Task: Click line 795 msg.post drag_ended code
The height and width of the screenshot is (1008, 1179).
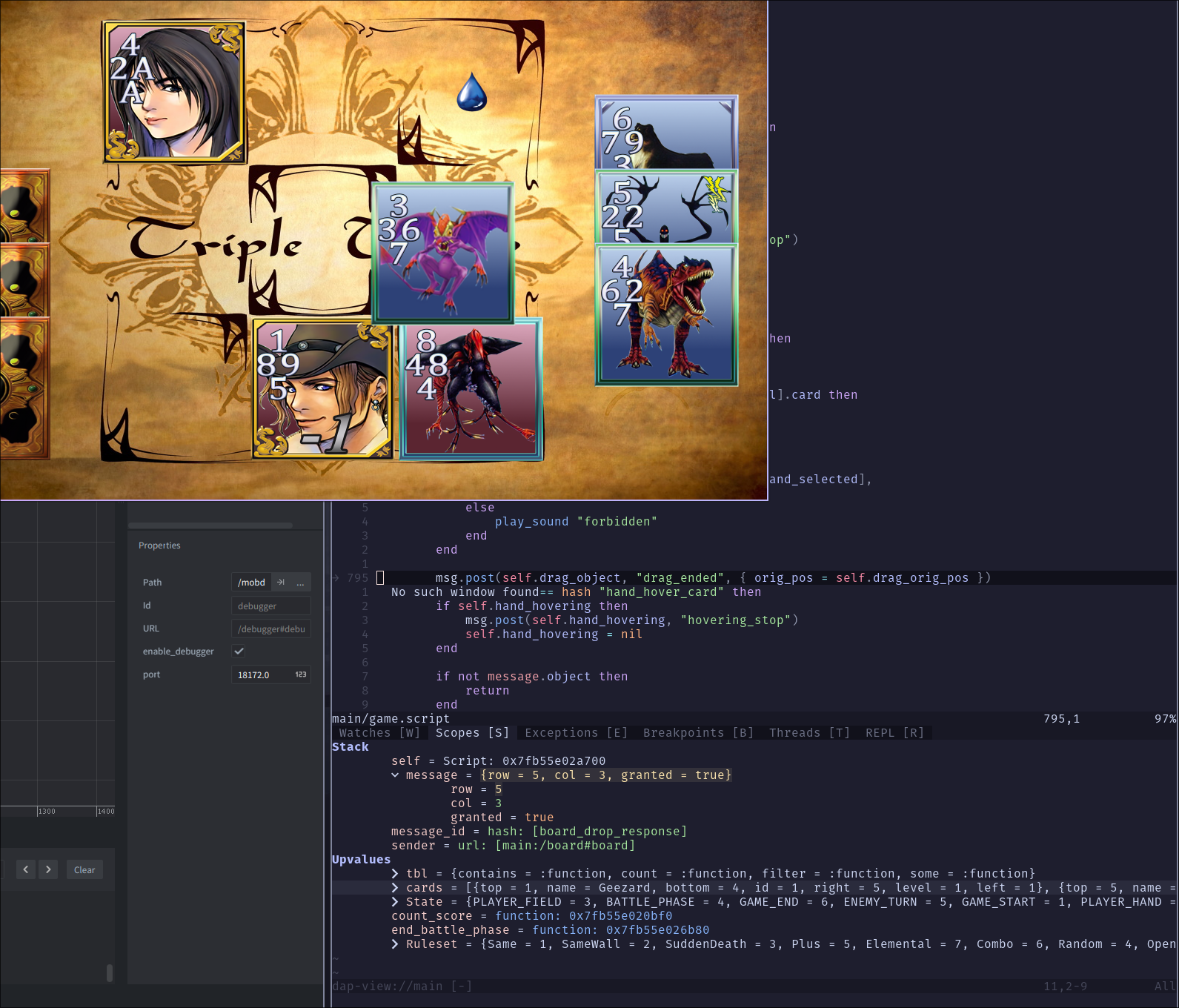Action: pyautogui.click(x=713, y=578)
